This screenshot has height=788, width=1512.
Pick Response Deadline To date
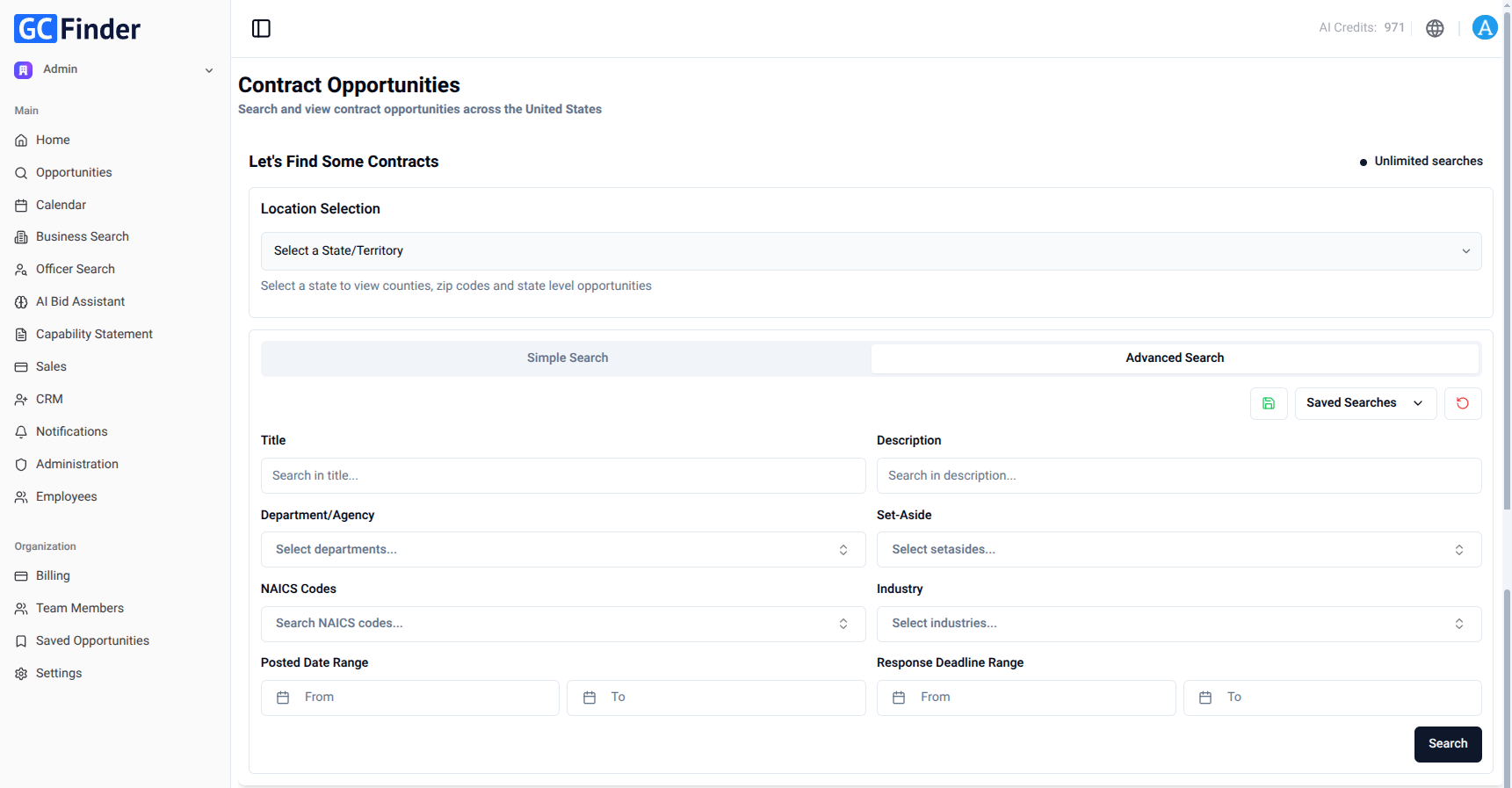click(x=1333, y=698)
